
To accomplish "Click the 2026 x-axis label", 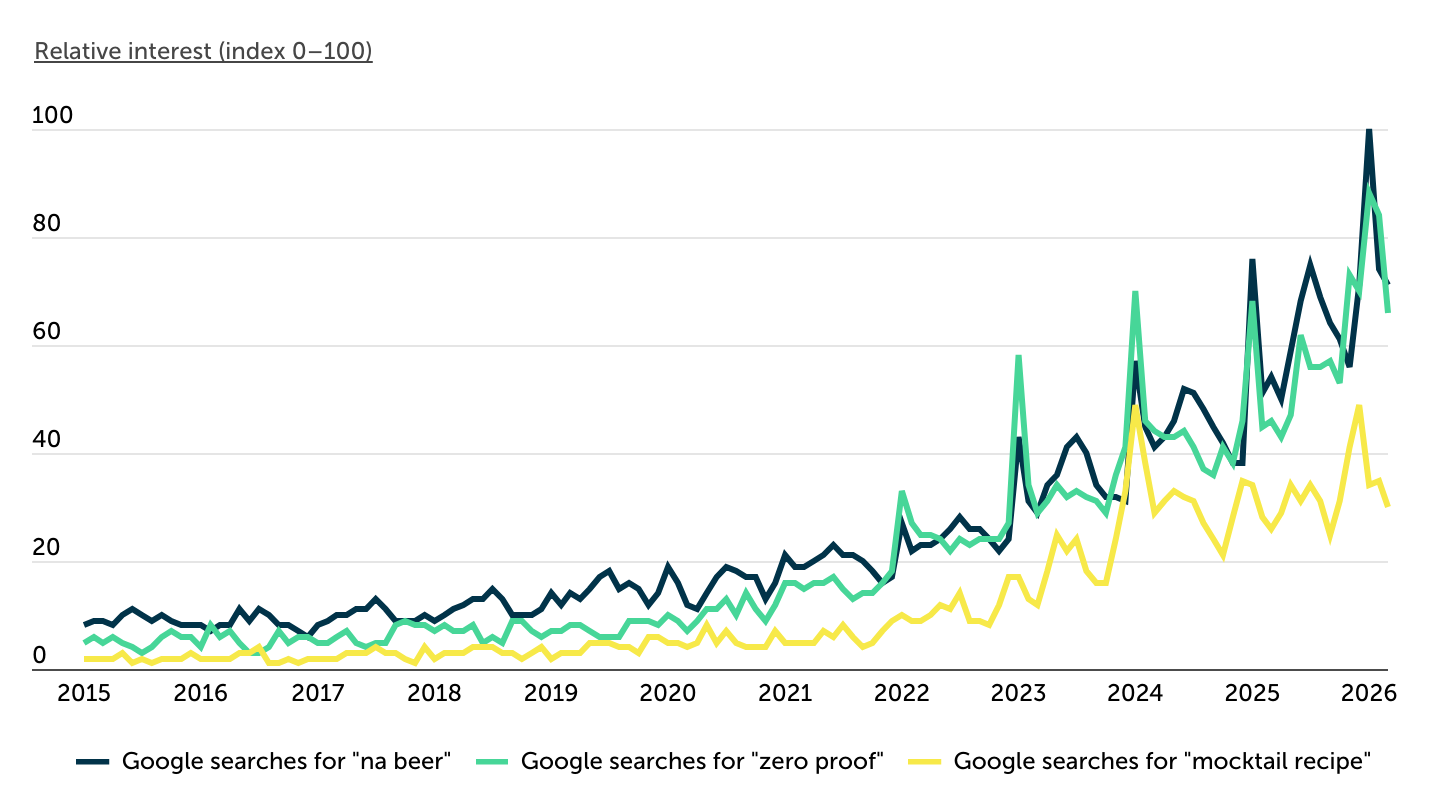I will pyautogui.click(x=1368, y=691).
